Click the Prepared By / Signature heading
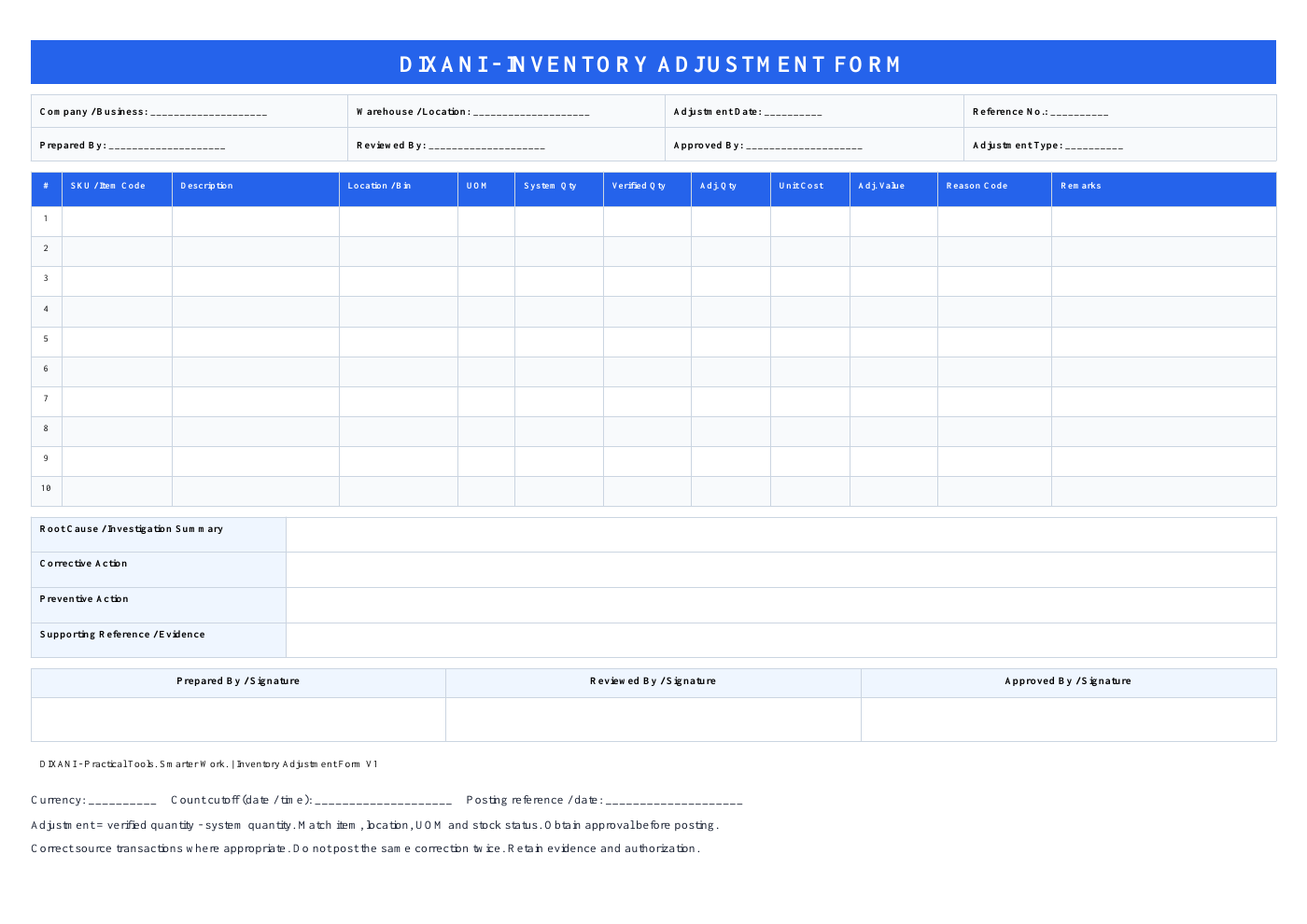The height and width of the screenshot is (924, 1307). point(238,681)
